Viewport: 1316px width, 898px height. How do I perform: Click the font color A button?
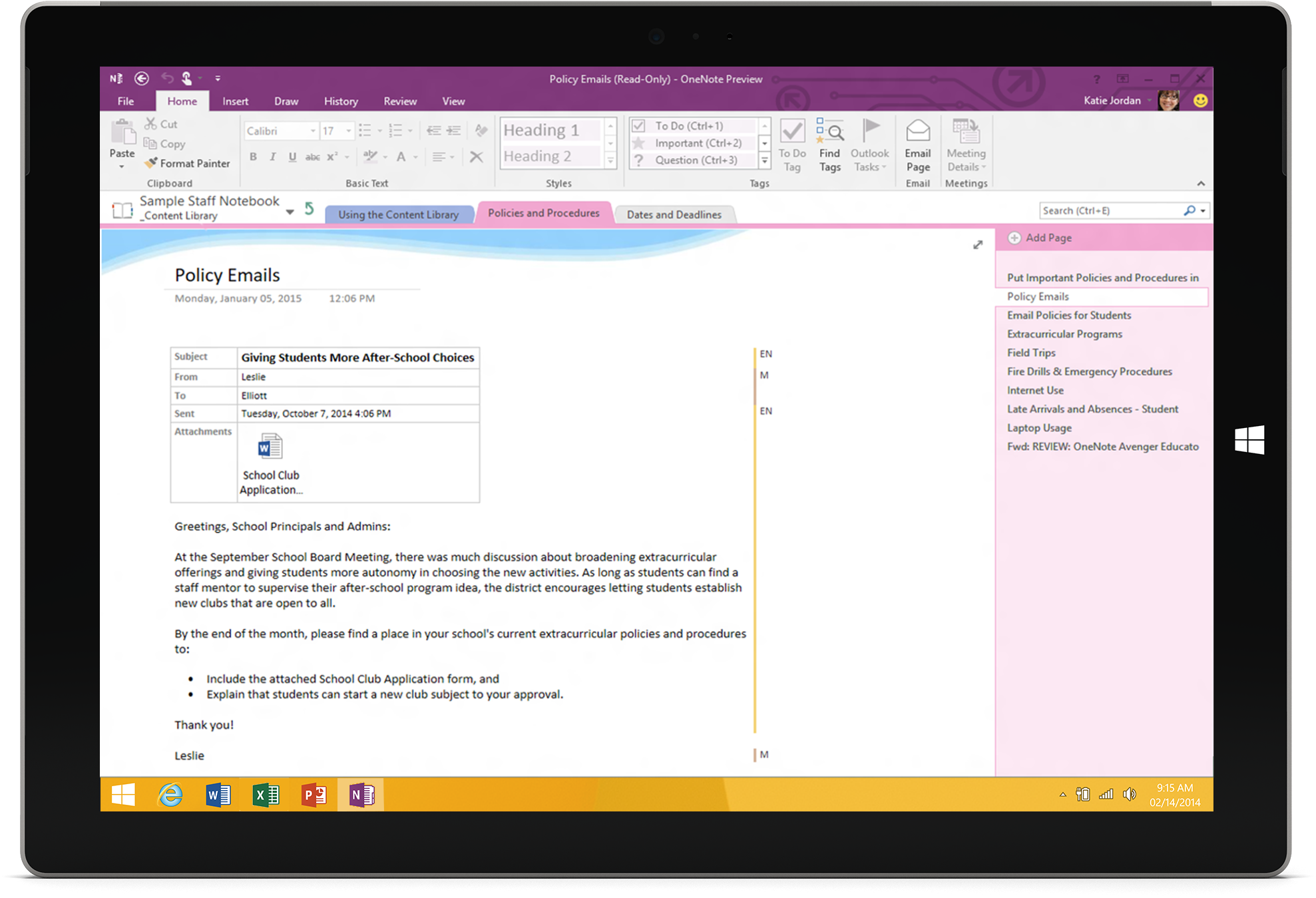(x=401, y=157)
